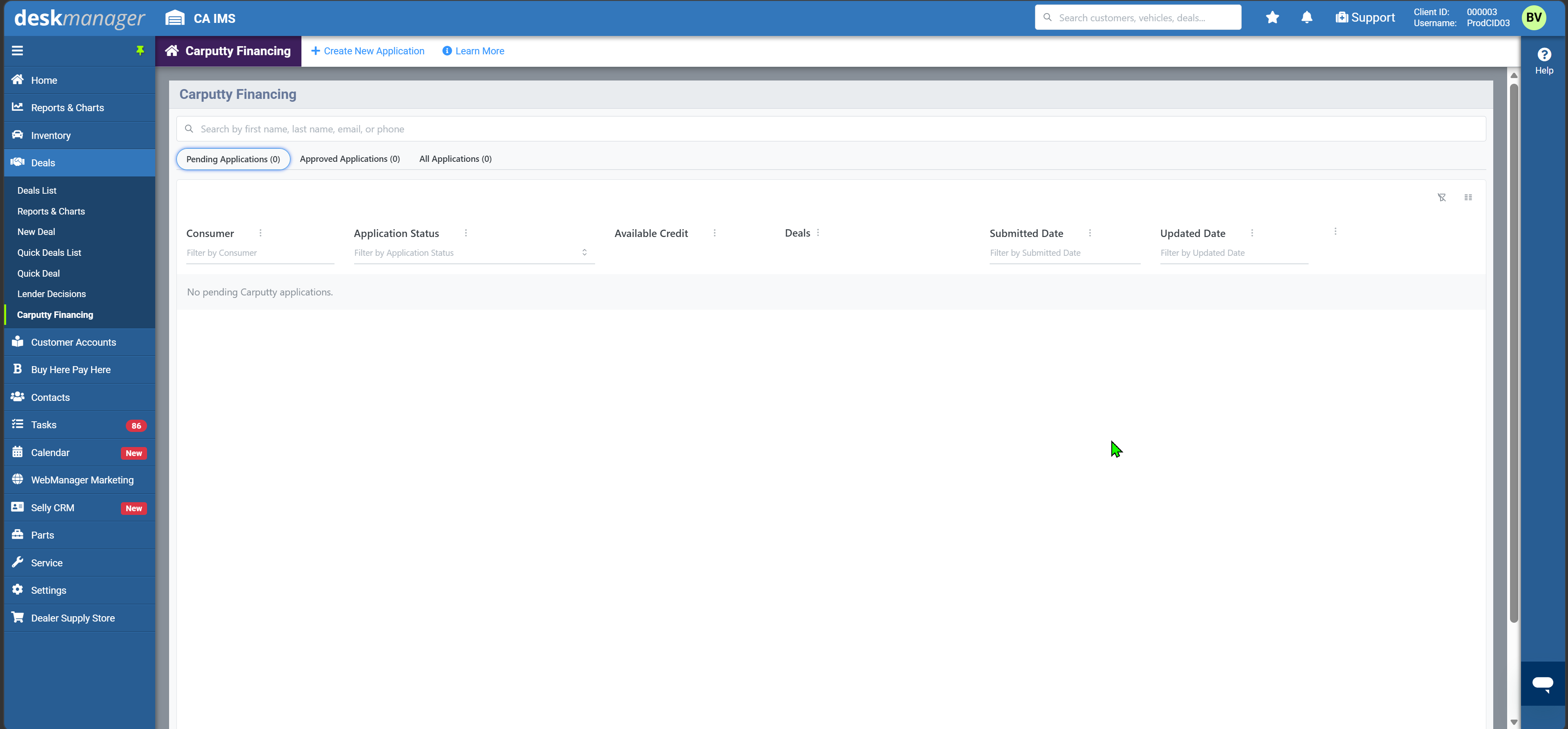Viewport: 1568px width, 729px height.
Task: Open sidebar Reports & Charts with chart icon
Action: pos(80,108)
